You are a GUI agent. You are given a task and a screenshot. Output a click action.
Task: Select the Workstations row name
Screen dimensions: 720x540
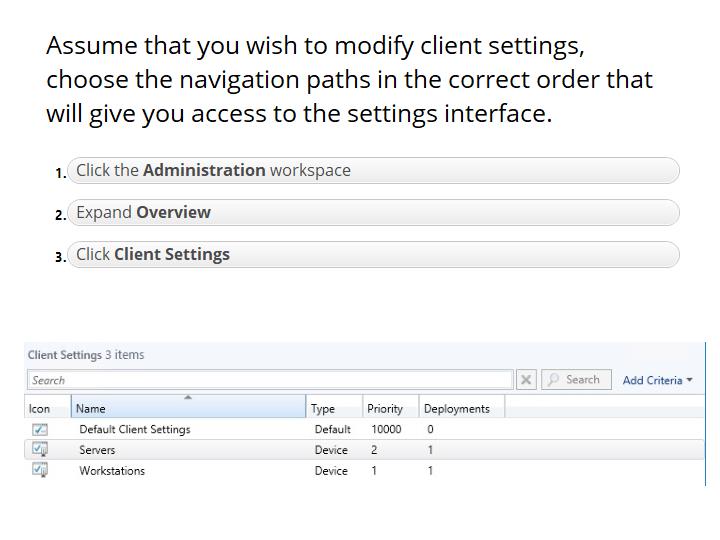112,471
